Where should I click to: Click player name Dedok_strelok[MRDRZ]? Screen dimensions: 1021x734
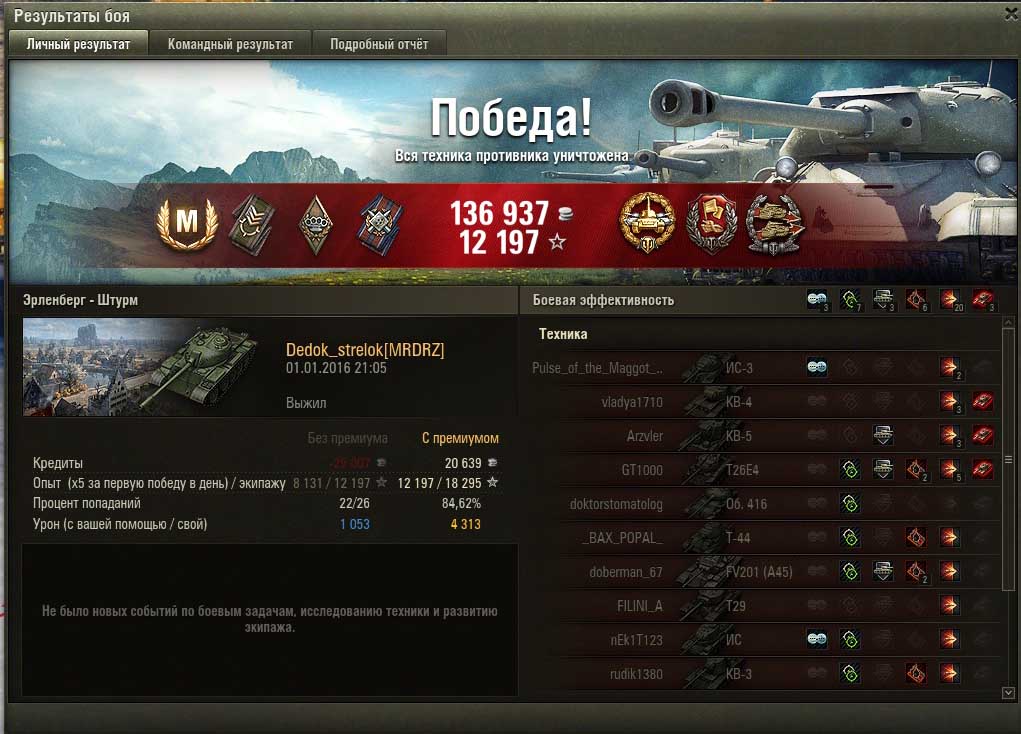coord(365,350)
